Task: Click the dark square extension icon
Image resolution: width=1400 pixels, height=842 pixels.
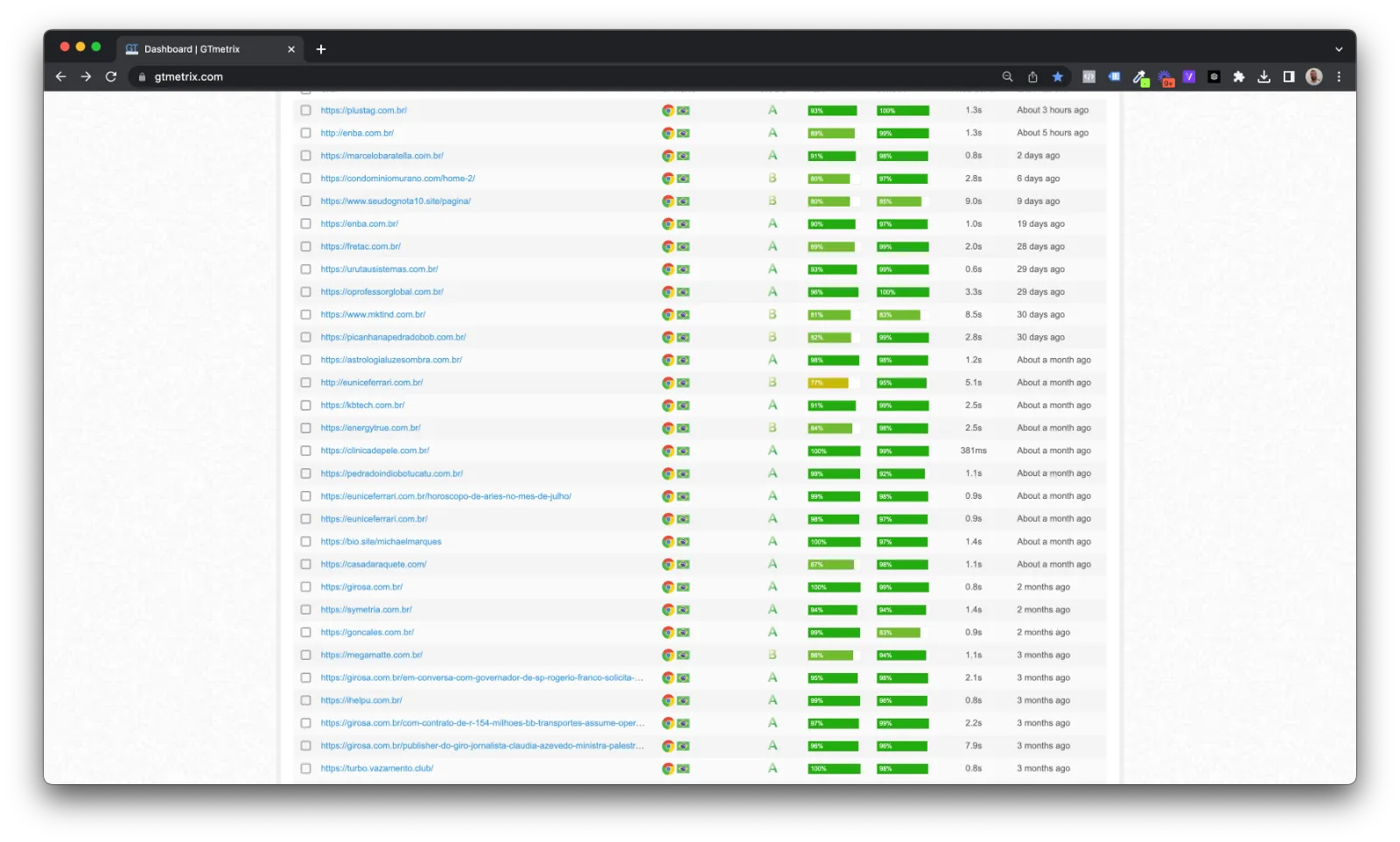Action: (1214, 77)
